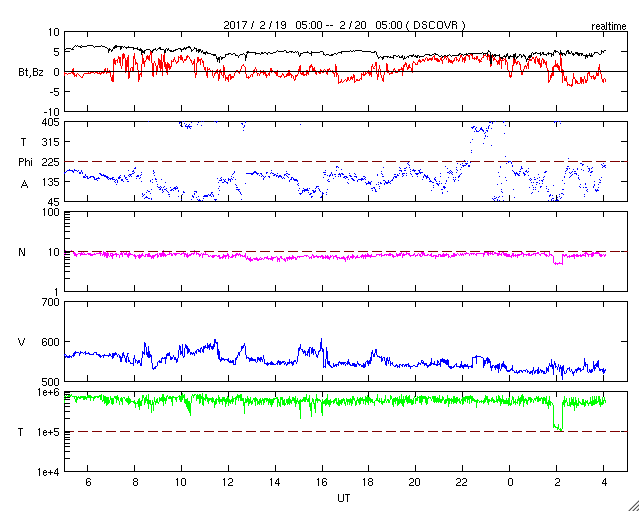640x512 pixels.
Task: Click the window resize grip in the corner
Action: click(634, 507)
